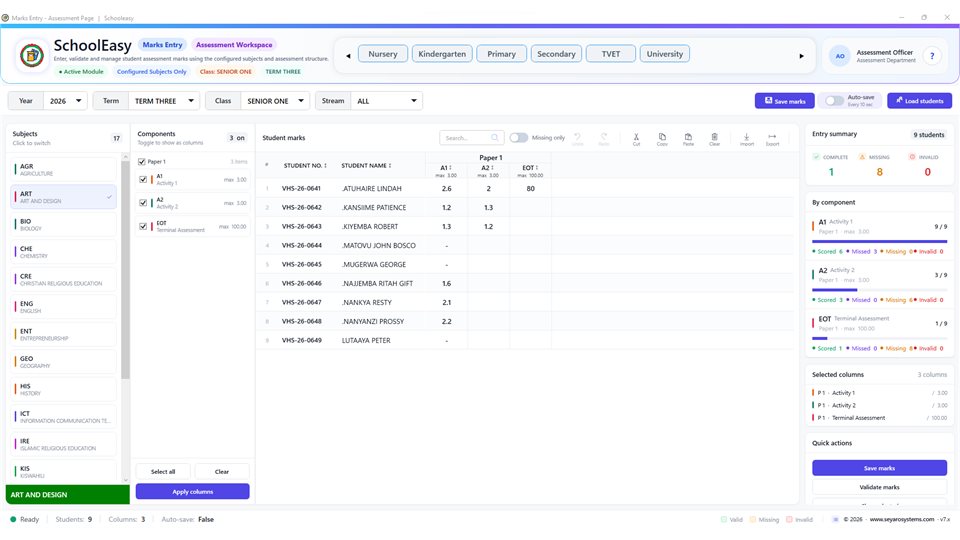Screen dimensions: 960x540
Task: Click the MISSING warning icon in Entry summary
Action: (862, 157)
